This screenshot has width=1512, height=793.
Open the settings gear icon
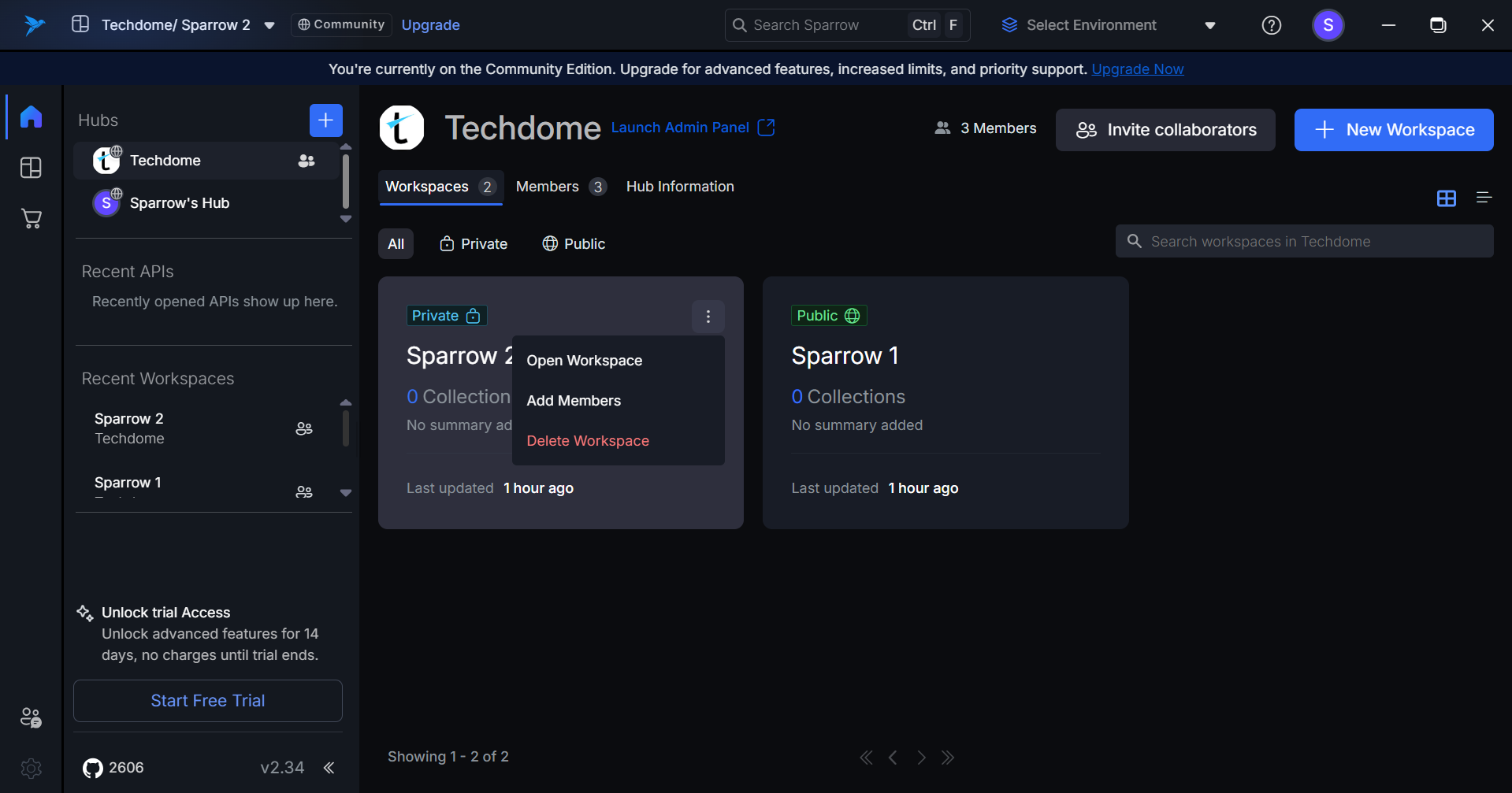(x=31, y=768)
